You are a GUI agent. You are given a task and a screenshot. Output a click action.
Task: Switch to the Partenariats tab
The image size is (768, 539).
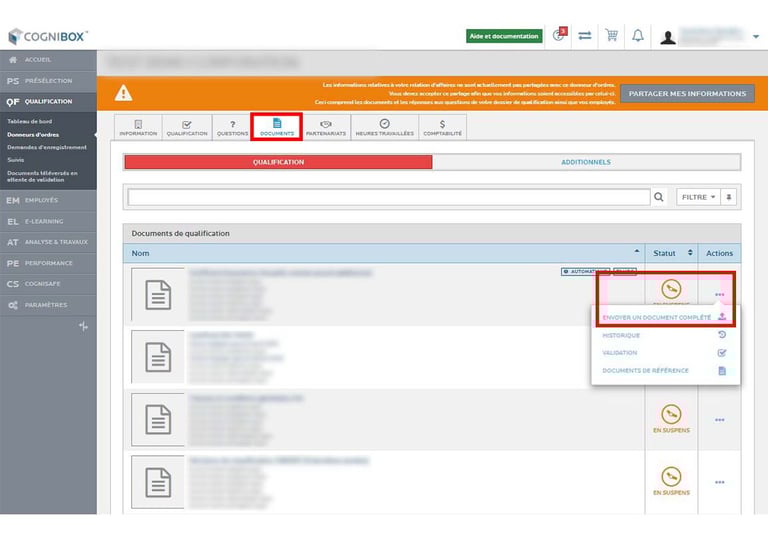(x=326, y=127)
